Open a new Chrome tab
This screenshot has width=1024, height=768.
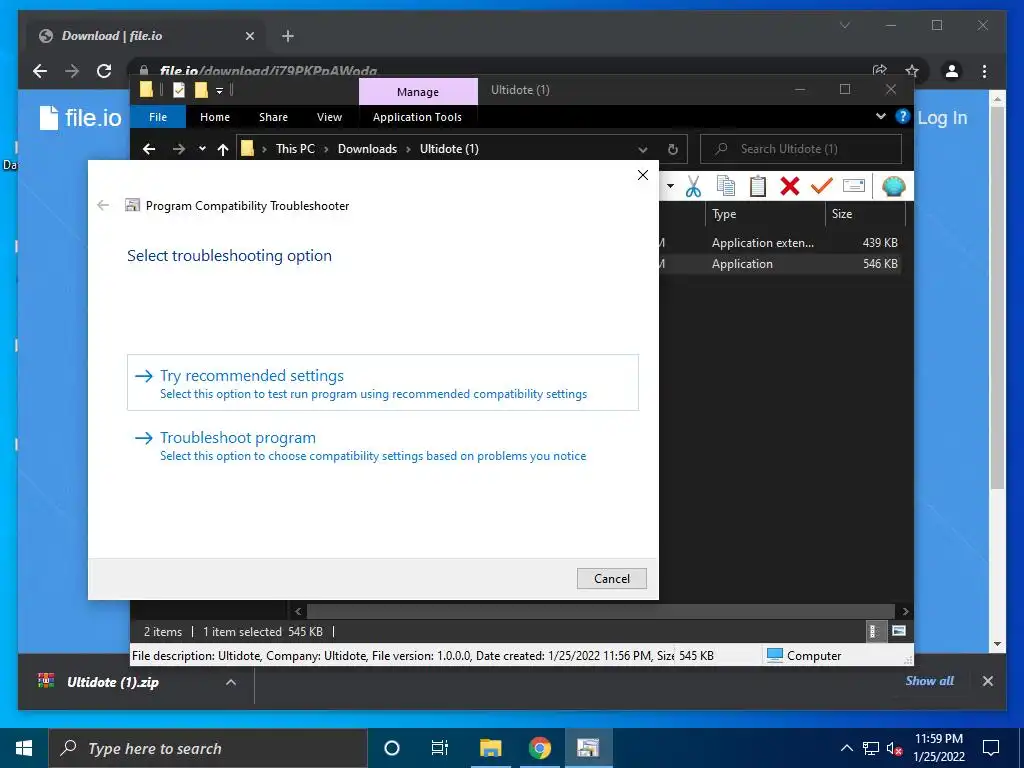[288, 36]
